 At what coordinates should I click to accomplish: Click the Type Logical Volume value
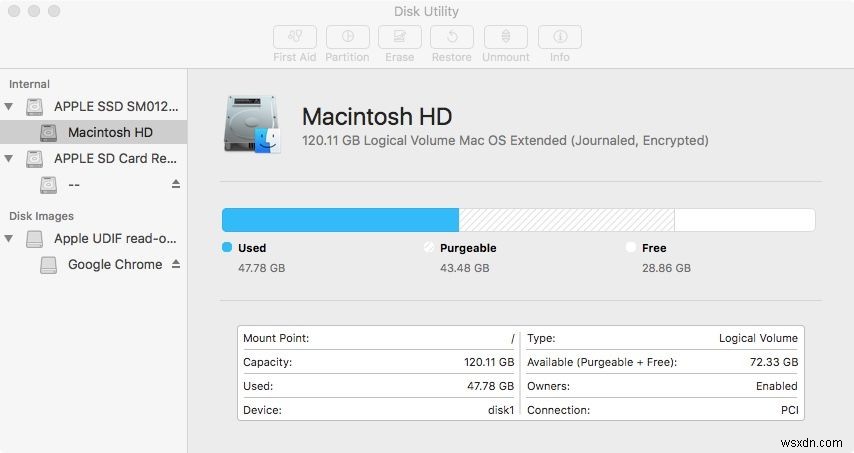(758, 338)
